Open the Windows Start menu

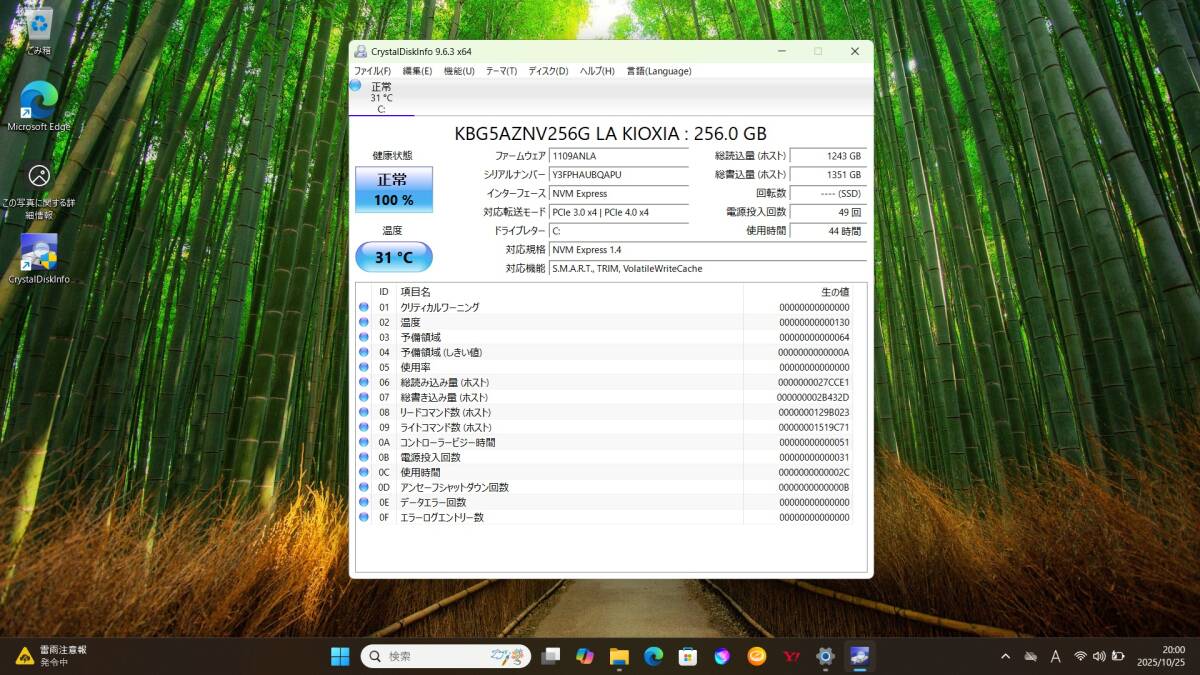[x=340, y=657]
